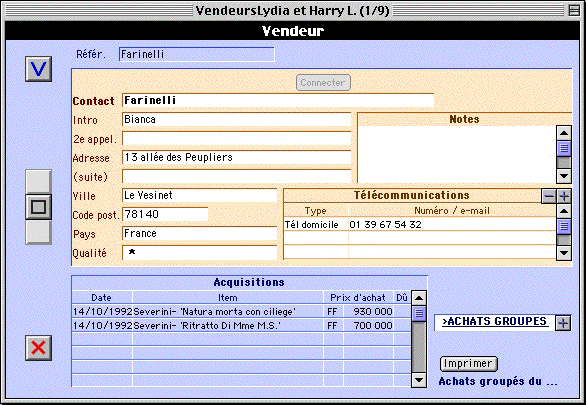Screen dimensions: 586x405
Task: Click the Acquisitions scrollbar thumb
Action: [x=419, y=313]
